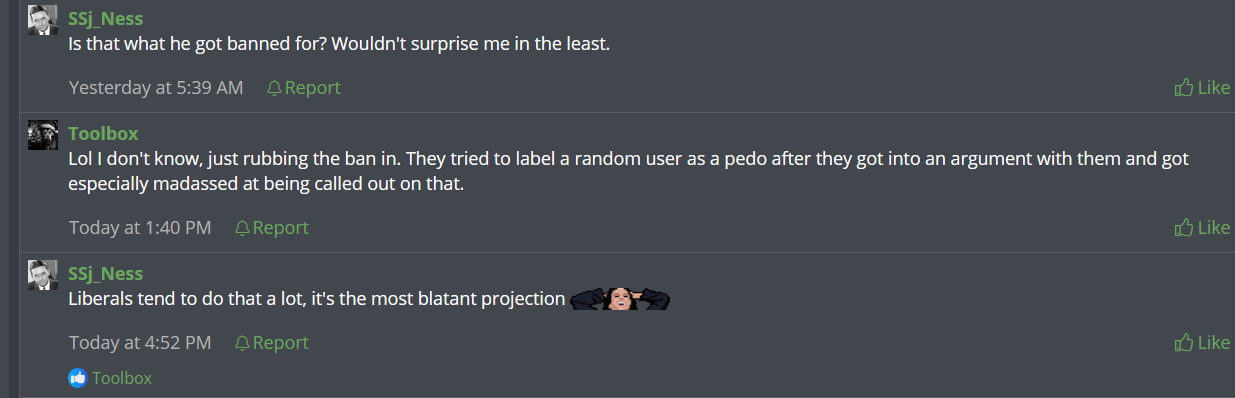Screen dimensions: 1235x398
Task: Click Today at 1:40 PM timestamp
Action: click(x=140, y=228)
